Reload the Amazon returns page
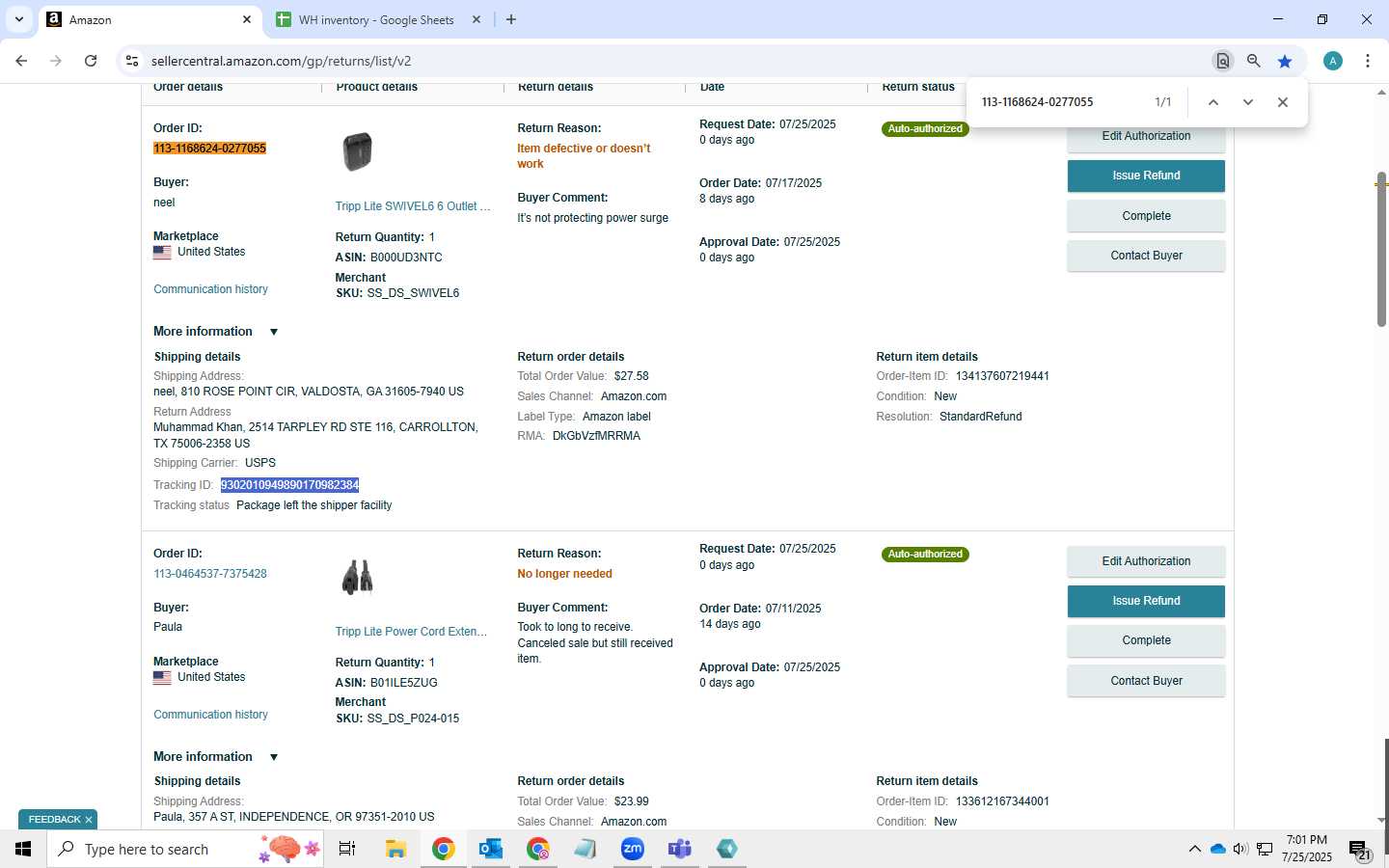This screenshot has width=1389, height=868. [x=91, y=61]
